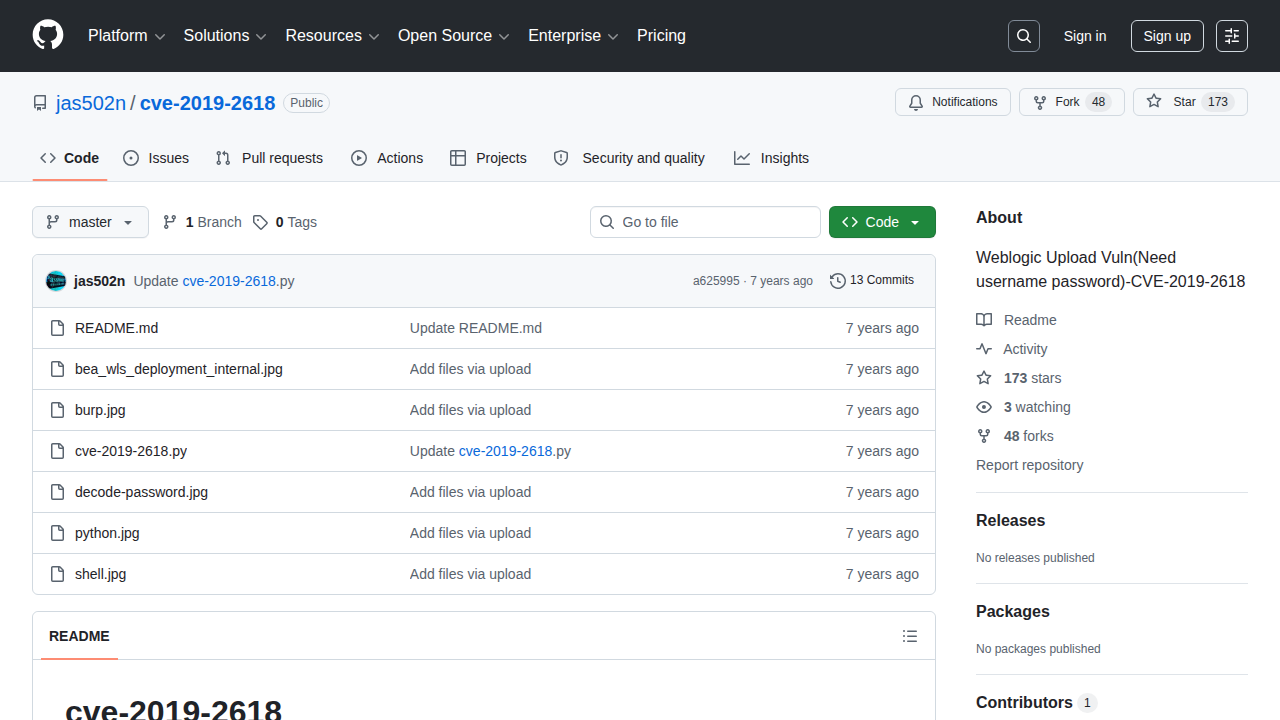Click the branch icon beside 1 Branch
Screen dimensions: 1280x720
point(170,222)
